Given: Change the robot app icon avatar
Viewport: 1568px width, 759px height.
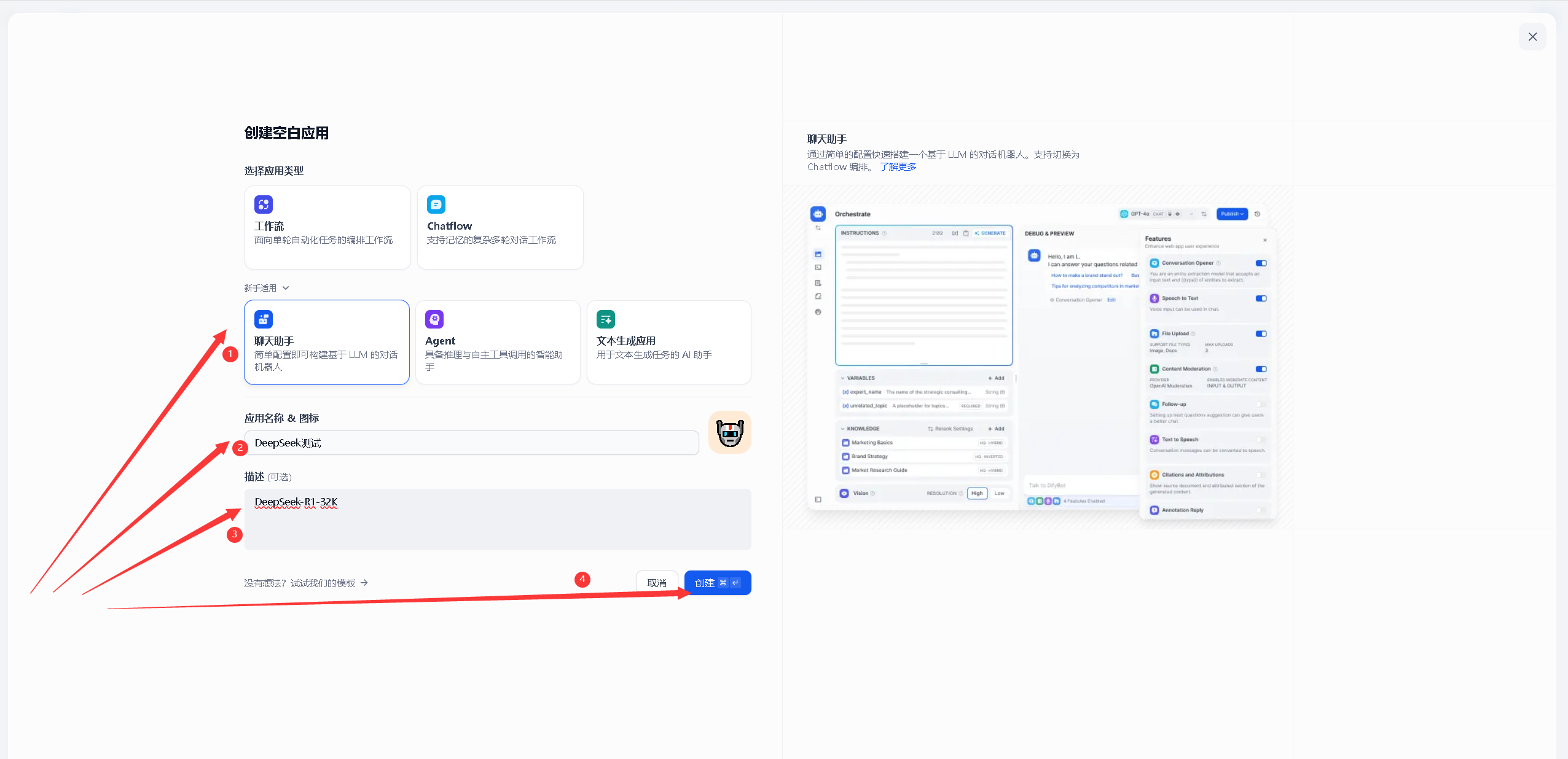Looking at the screenshot, I should tap(729, 433).
